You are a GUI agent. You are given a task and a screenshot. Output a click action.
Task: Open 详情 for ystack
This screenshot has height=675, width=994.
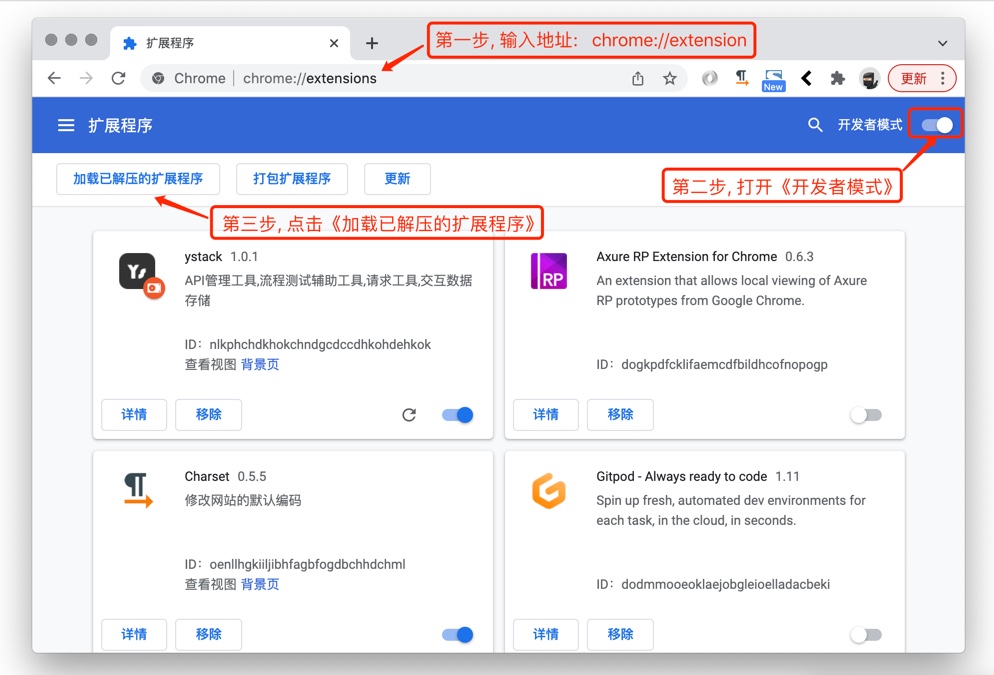pyautogui.click(x=134, y=415)
